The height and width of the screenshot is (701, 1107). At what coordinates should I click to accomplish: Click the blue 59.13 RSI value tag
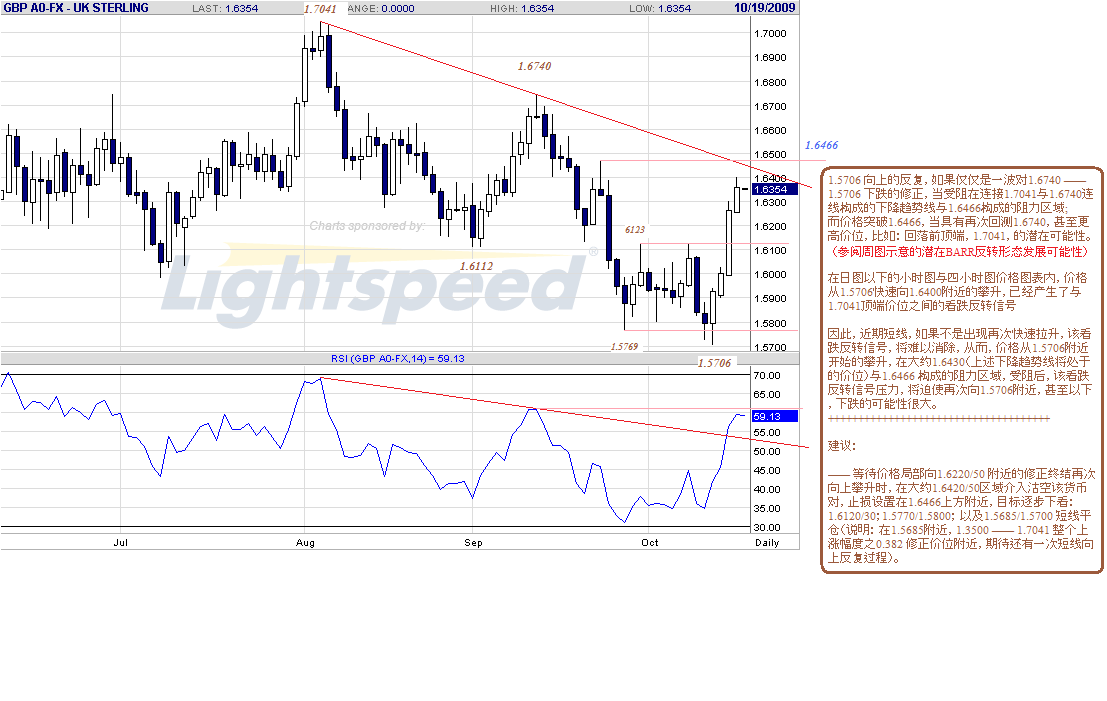pos(774,417)
